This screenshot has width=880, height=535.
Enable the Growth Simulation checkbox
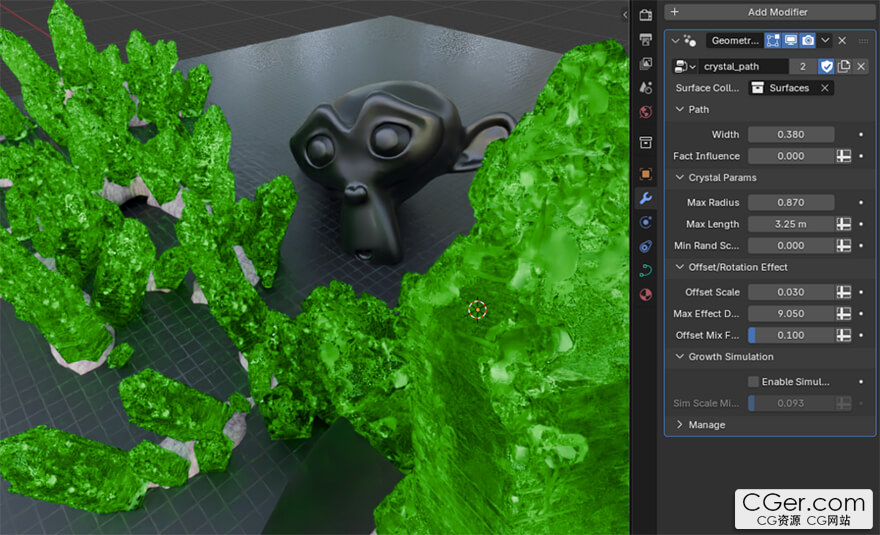pos(754,381)
